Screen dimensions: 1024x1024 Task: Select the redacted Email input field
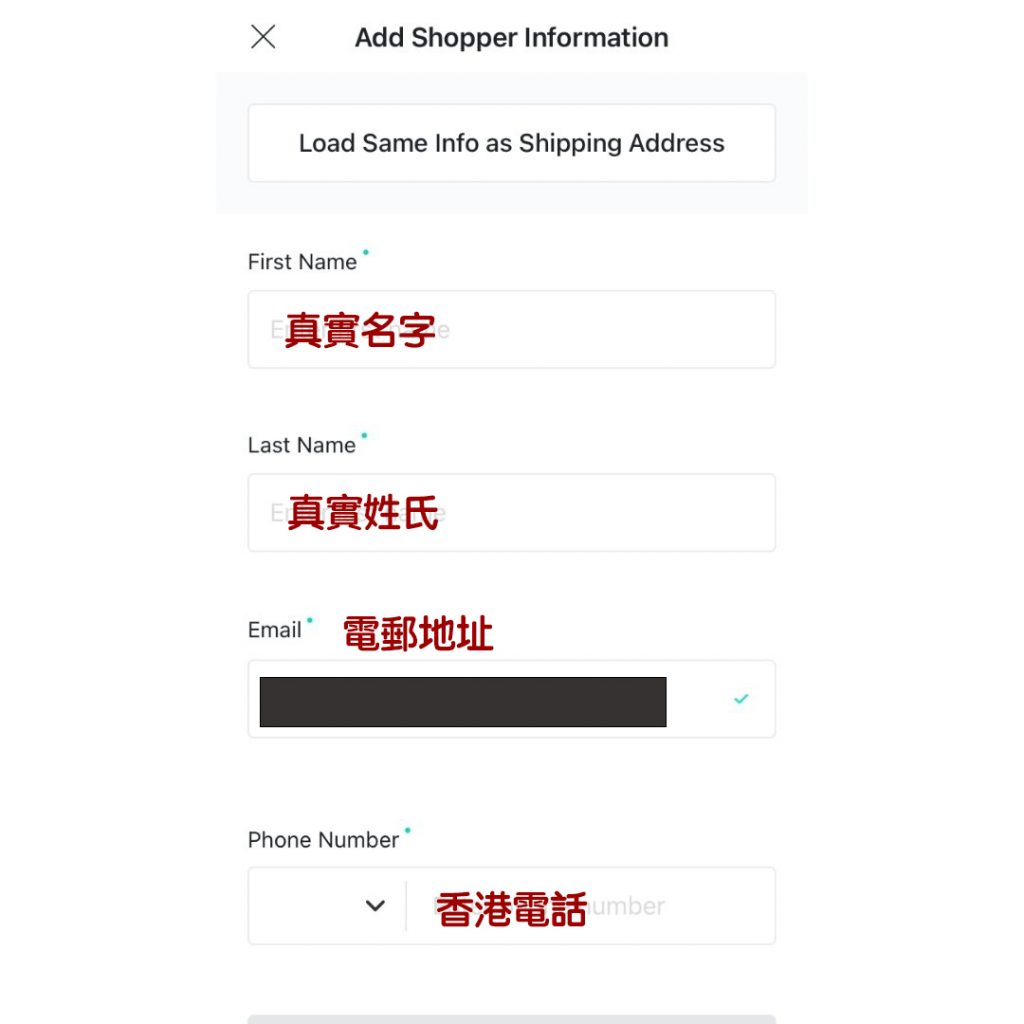coord(511,699)
